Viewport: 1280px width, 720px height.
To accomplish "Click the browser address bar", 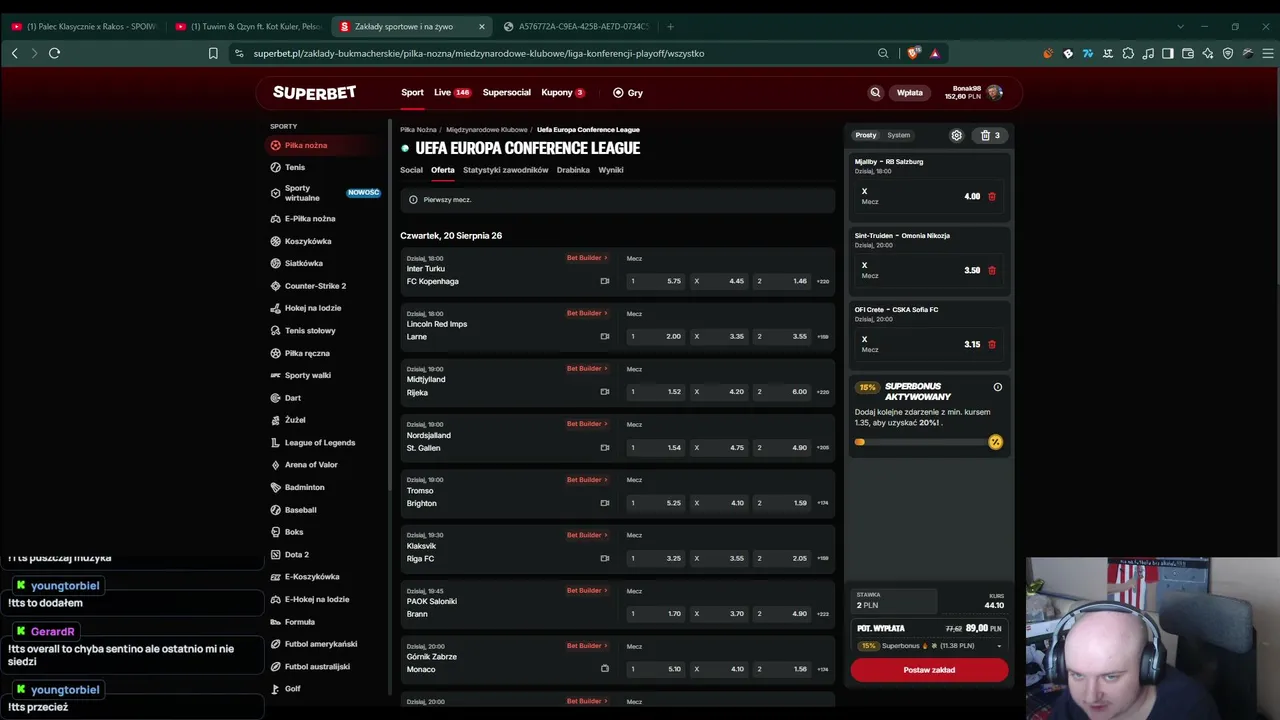I will pos(560,53).
